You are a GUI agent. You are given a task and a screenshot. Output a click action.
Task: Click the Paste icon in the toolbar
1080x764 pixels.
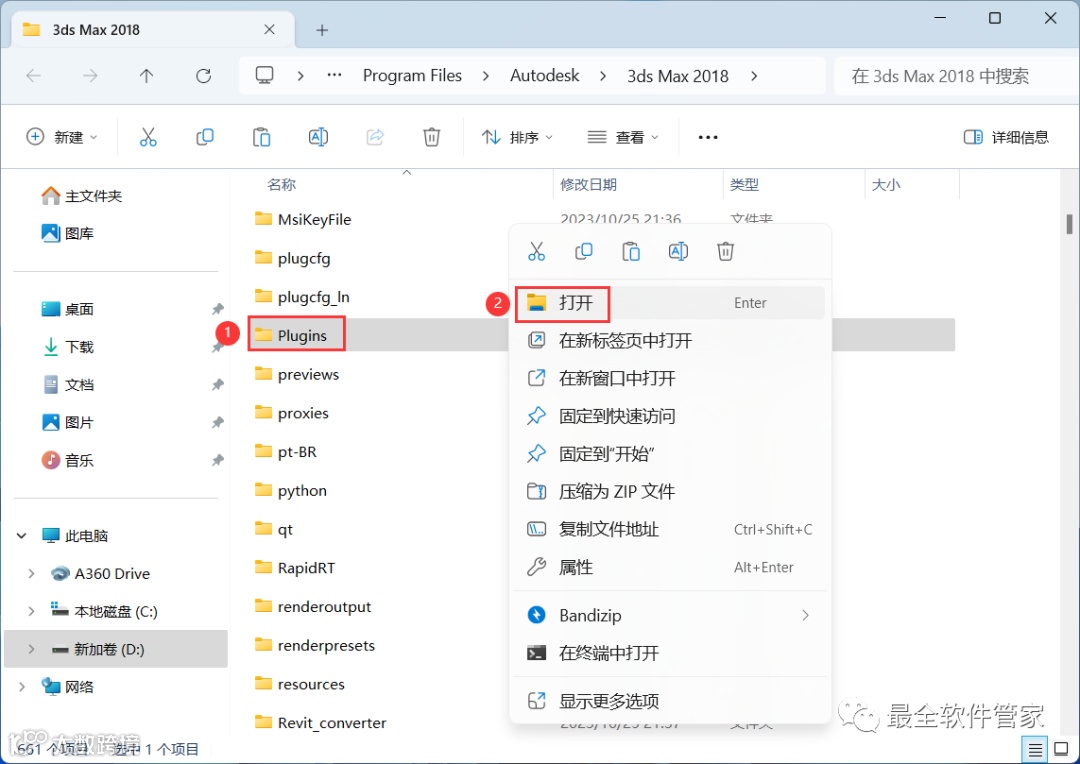click(x=262, y=137)
